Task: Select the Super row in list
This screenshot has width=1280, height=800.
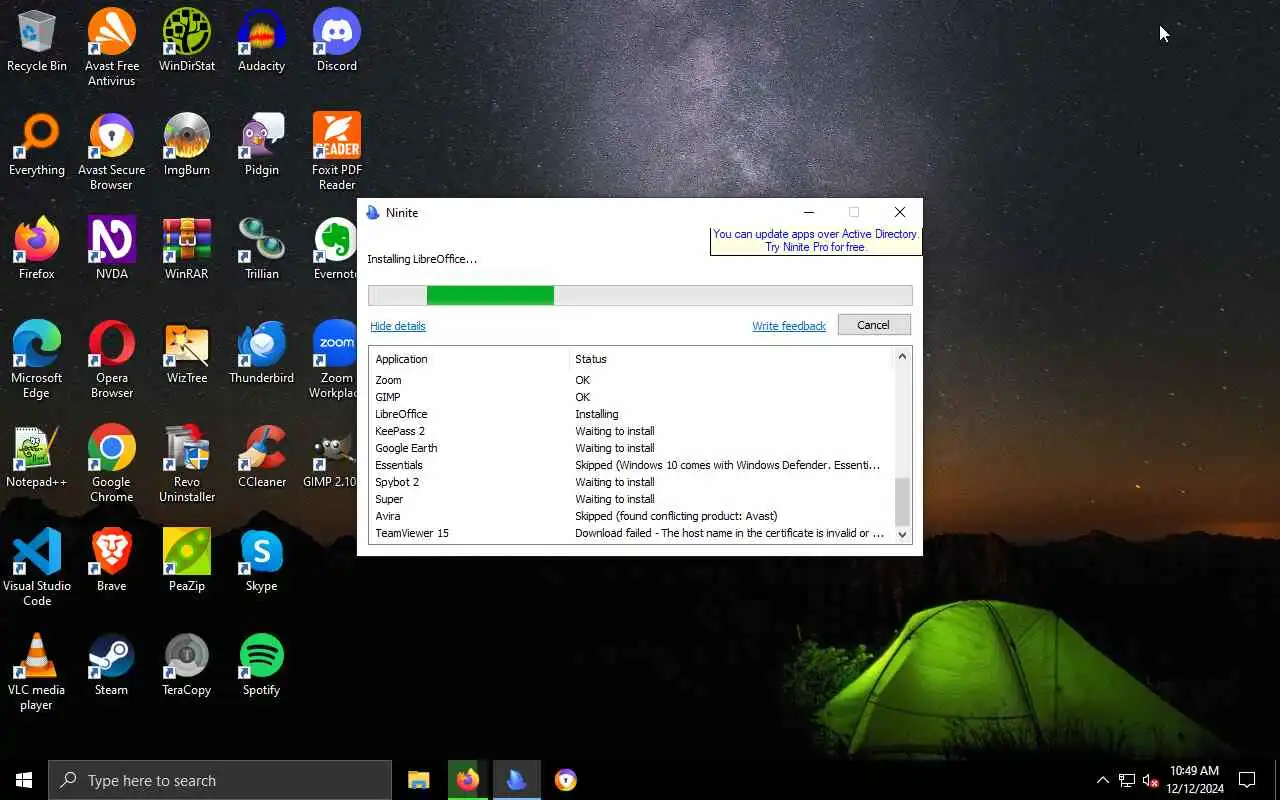Action: 630,499
